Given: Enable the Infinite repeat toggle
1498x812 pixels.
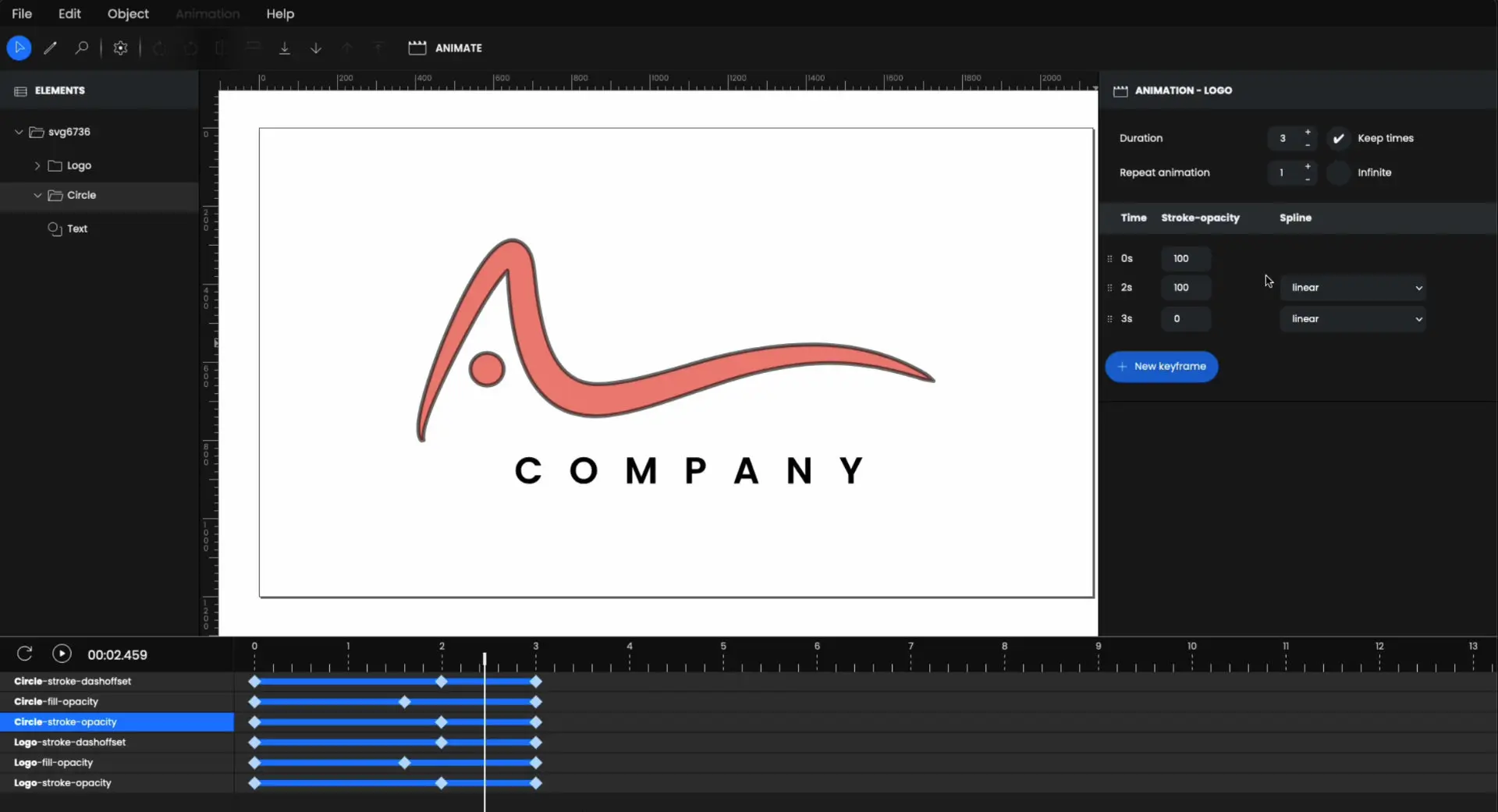Looking at the screenshot, I should (x=1338, y=172).
